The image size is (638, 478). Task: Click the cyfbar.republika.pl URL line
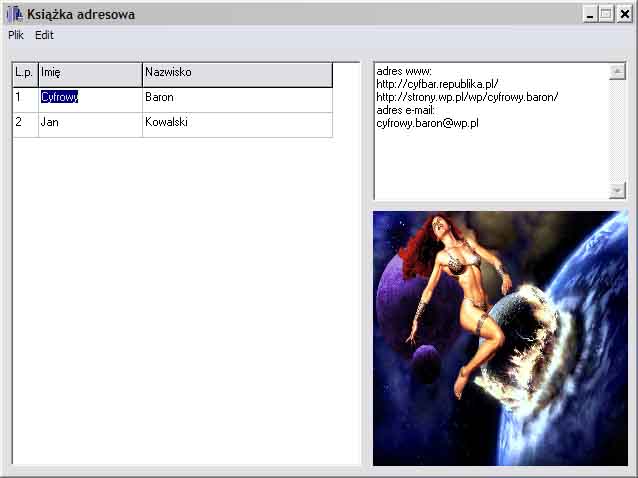pos(437,84)
